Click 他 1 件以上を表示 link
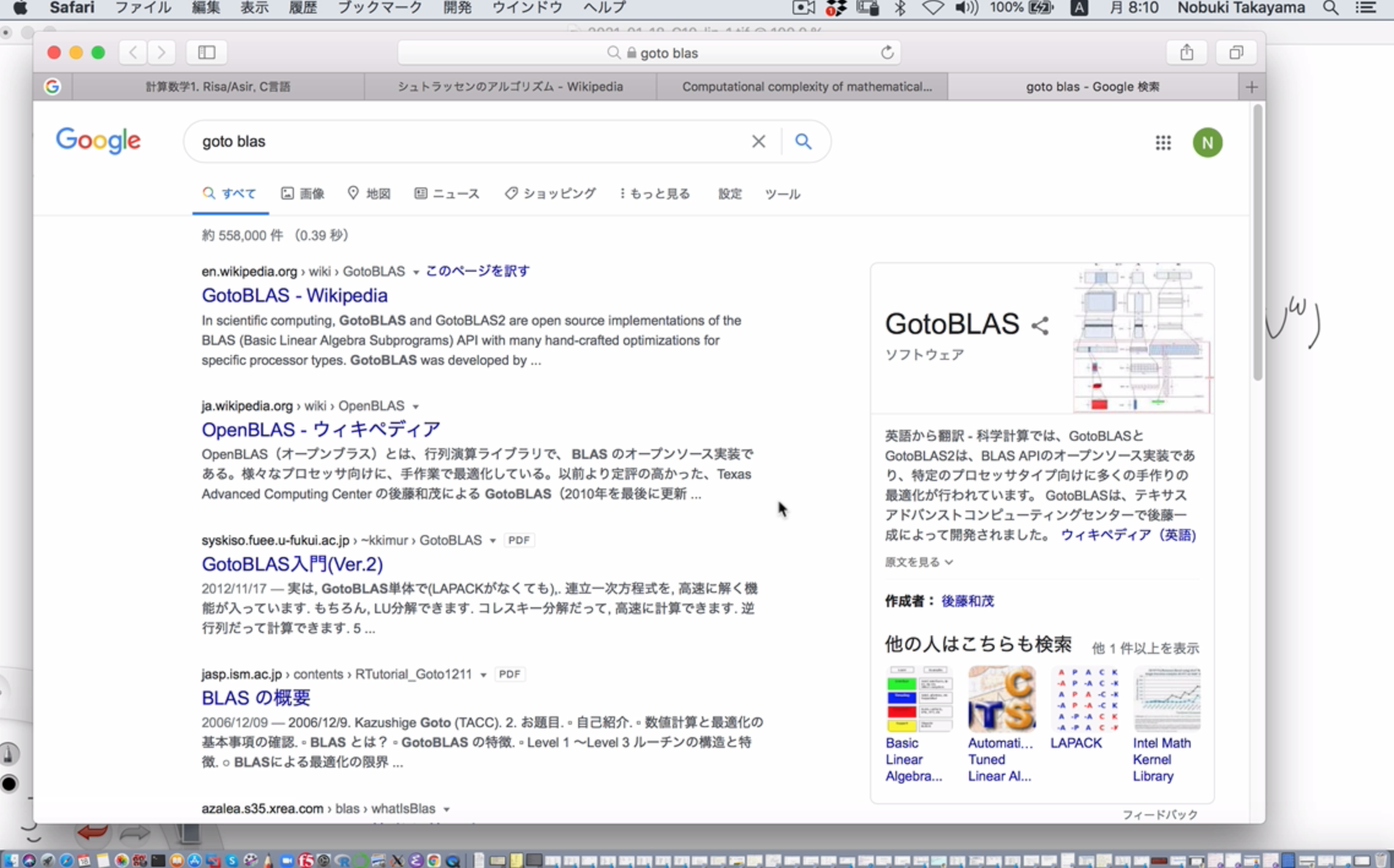This screenshot has width=1394, height=868. (x=1145, y=648)
